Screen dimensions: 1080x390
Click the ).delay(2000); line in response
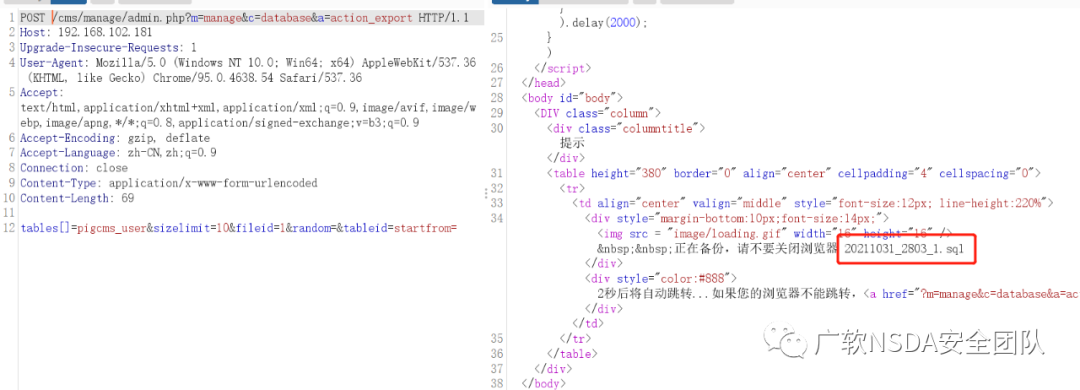click(603, 22)
